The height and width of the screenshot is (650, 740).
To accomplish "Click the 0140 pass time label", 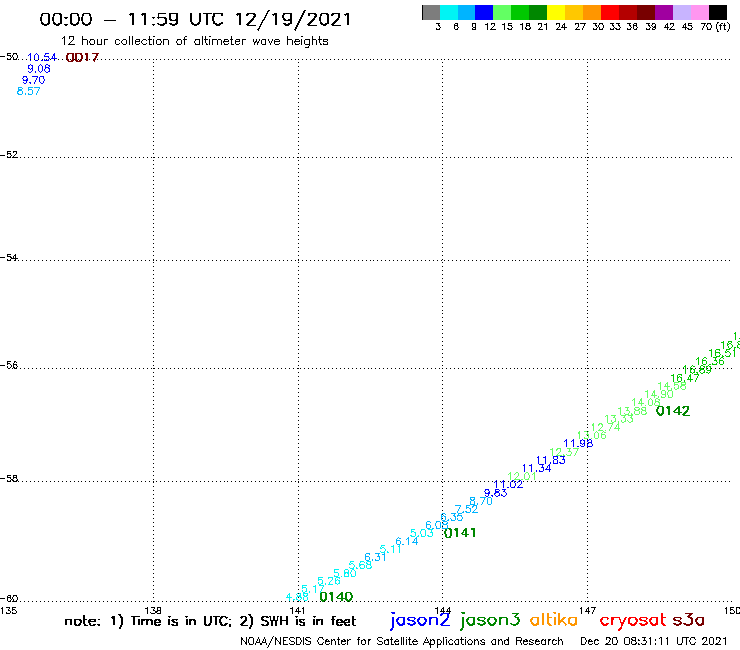I will (336, 597).
